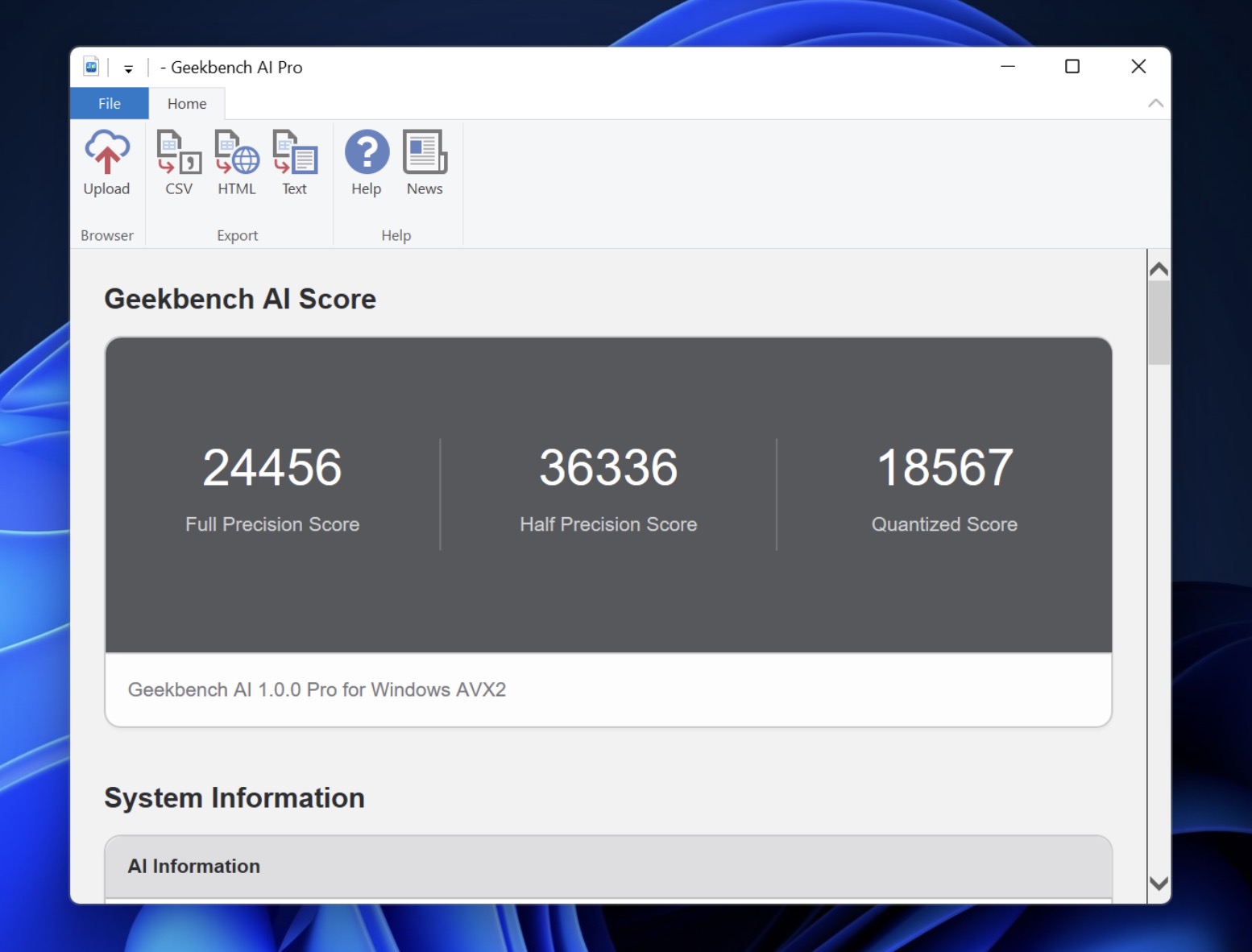
Task: Export the results as Text
Action: [295, 163]
